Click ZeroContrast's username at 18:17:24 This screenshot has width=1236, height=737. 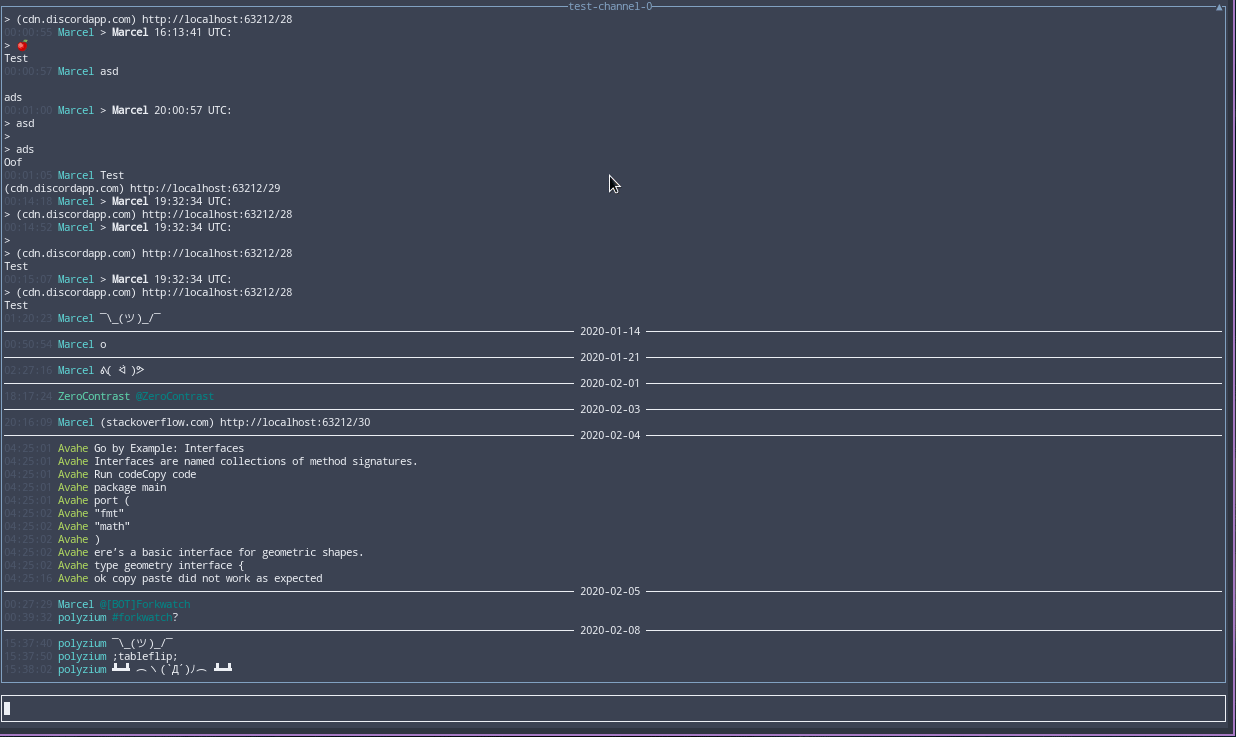point(94,396)
